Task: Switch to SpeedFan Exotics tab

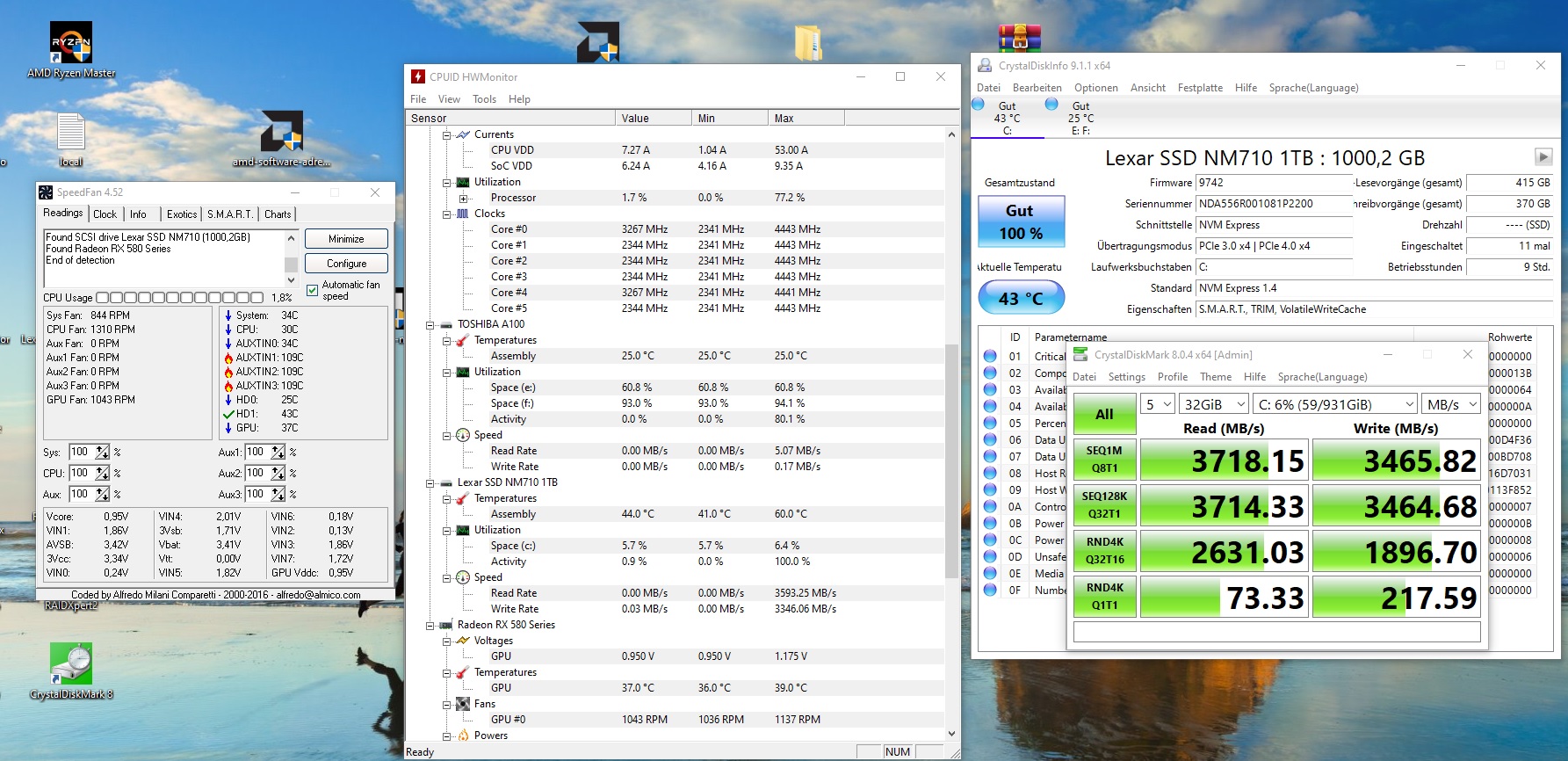Action: (x=182, y=214)
